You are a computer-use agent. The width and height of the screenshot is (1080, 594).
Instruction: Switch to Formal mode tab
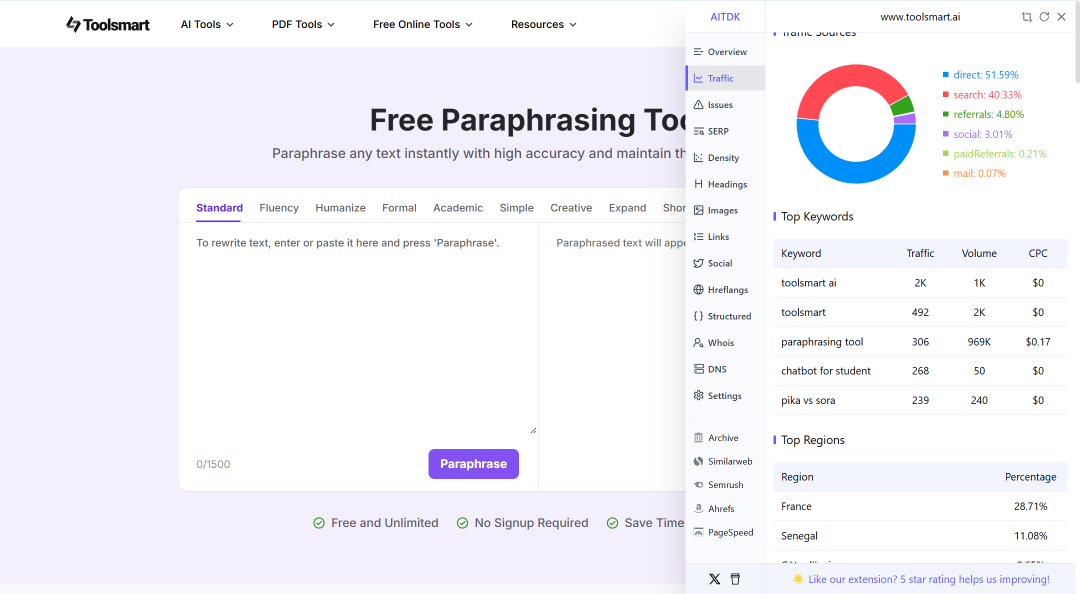[399, 207]
